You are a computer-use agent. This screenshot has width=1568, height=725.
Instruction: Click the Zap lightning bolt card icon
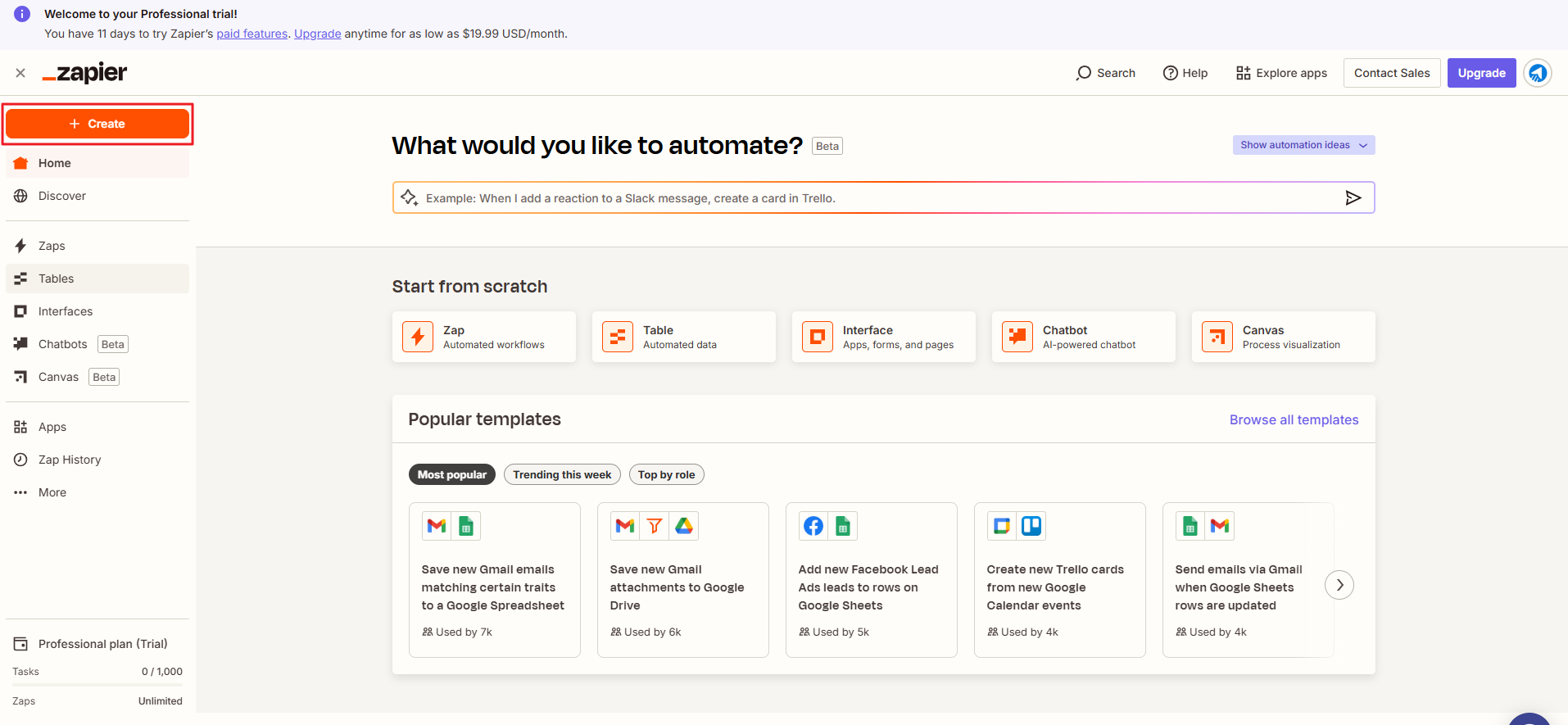point(418,337)
